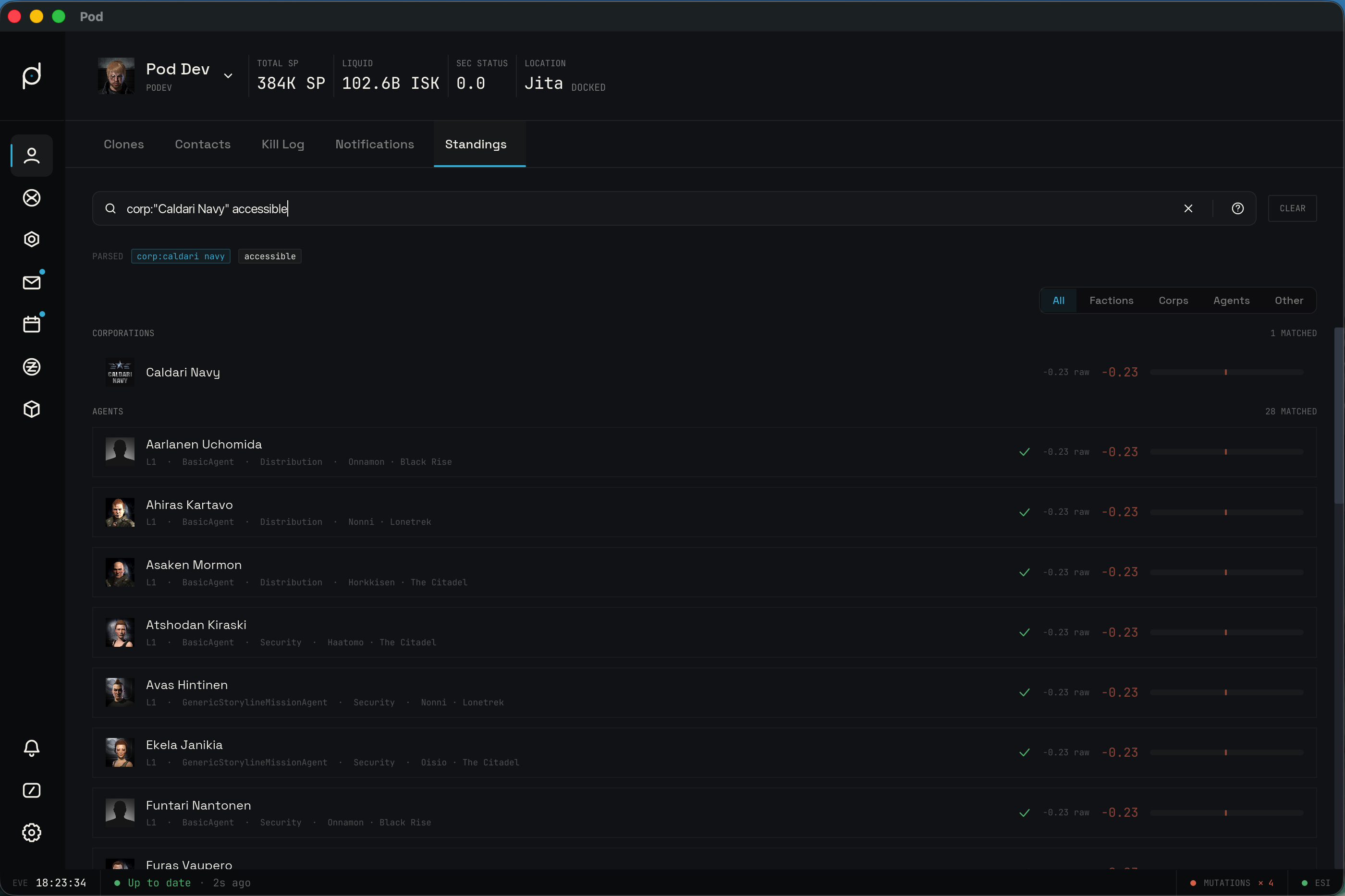Screen dimensions: 1345x896
Task: Click the Pod logo icon
Action: 31,75
